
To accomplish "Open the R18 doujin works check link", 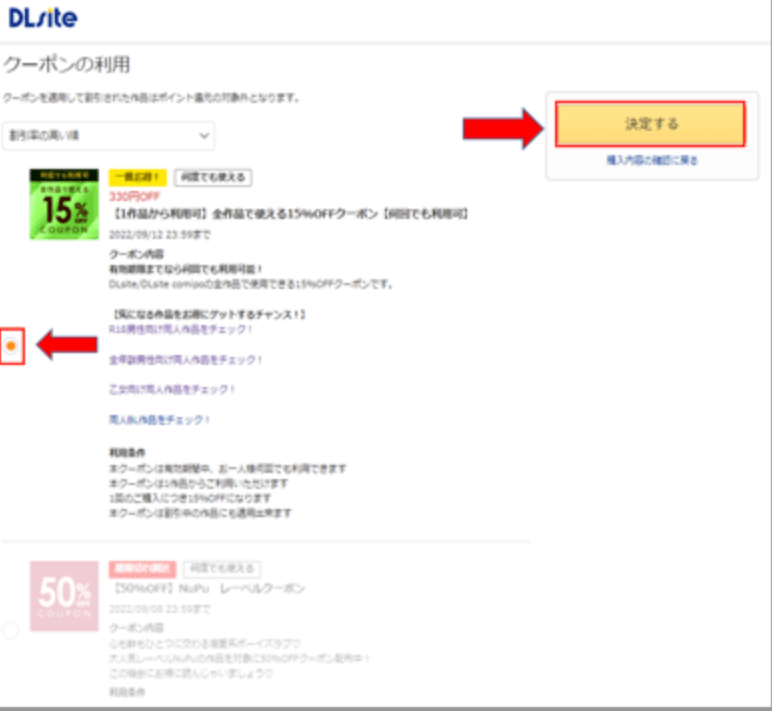I will pyautogui.click(x=180, y=329).
